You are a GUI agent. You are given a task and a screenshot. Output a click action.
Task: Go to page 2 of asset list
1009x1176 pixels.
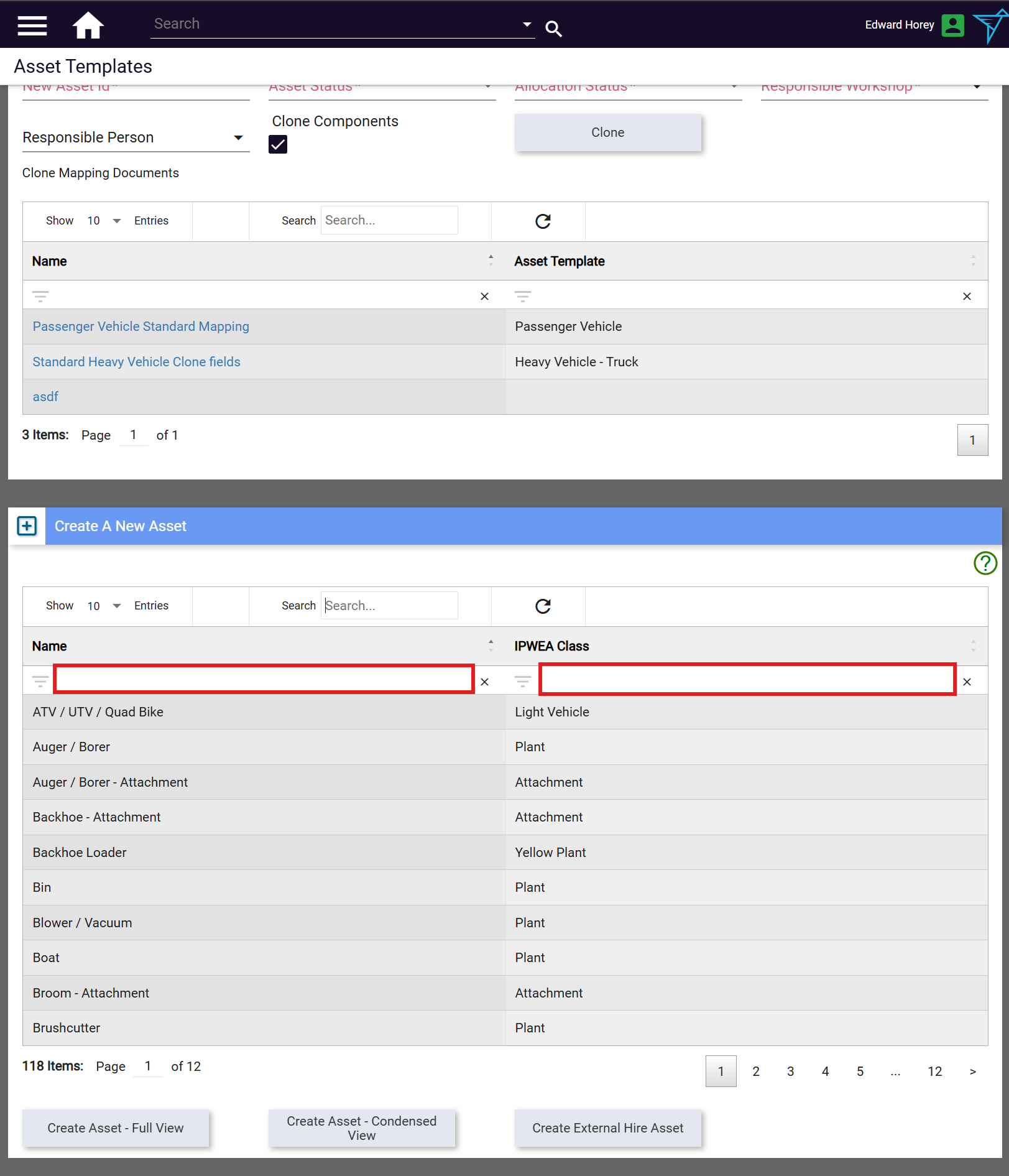tap(756, 1071)
